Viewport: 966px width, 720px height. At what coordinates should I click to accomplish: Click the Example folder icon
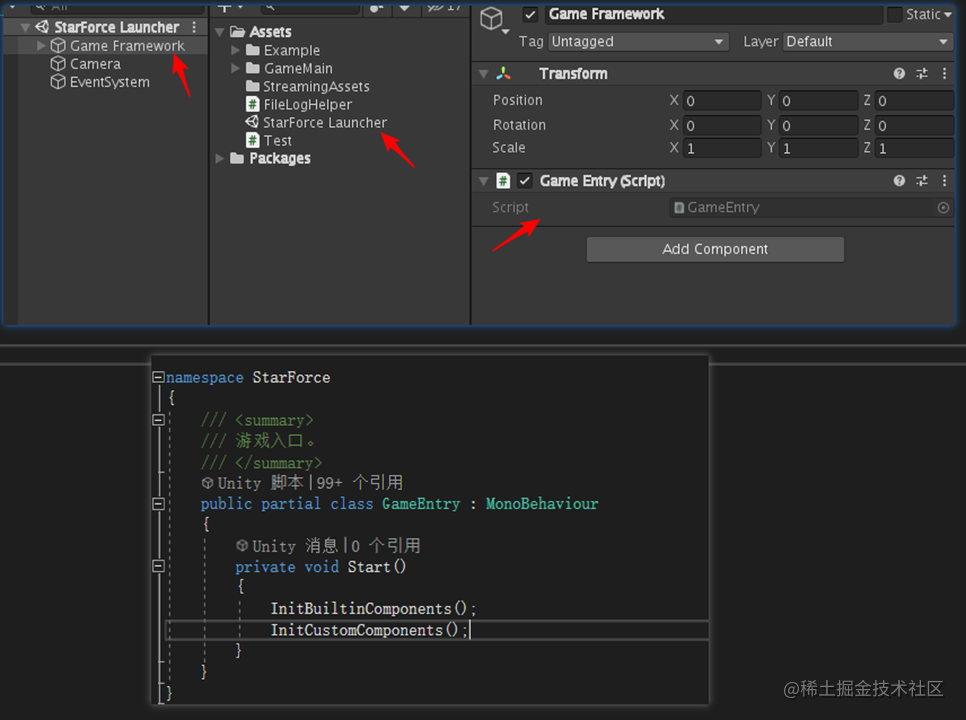[253, 50]
